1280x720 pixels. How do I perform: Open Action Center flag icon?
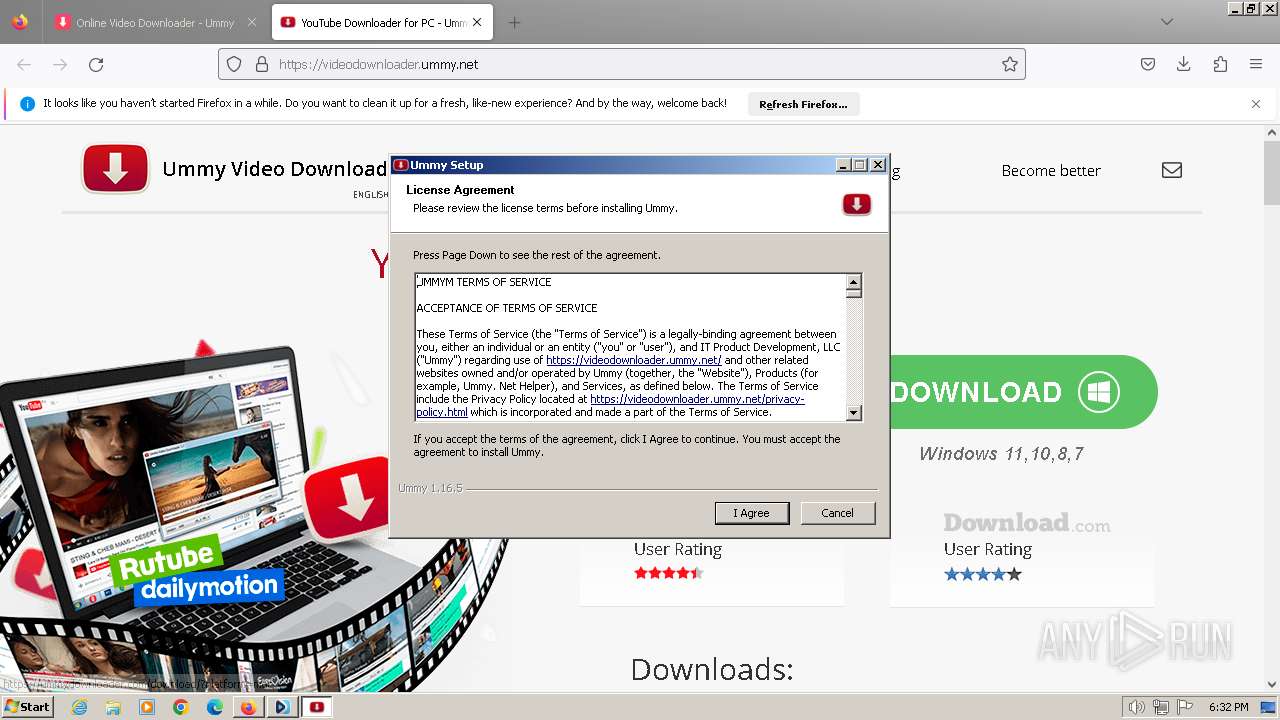point(1185,707)
